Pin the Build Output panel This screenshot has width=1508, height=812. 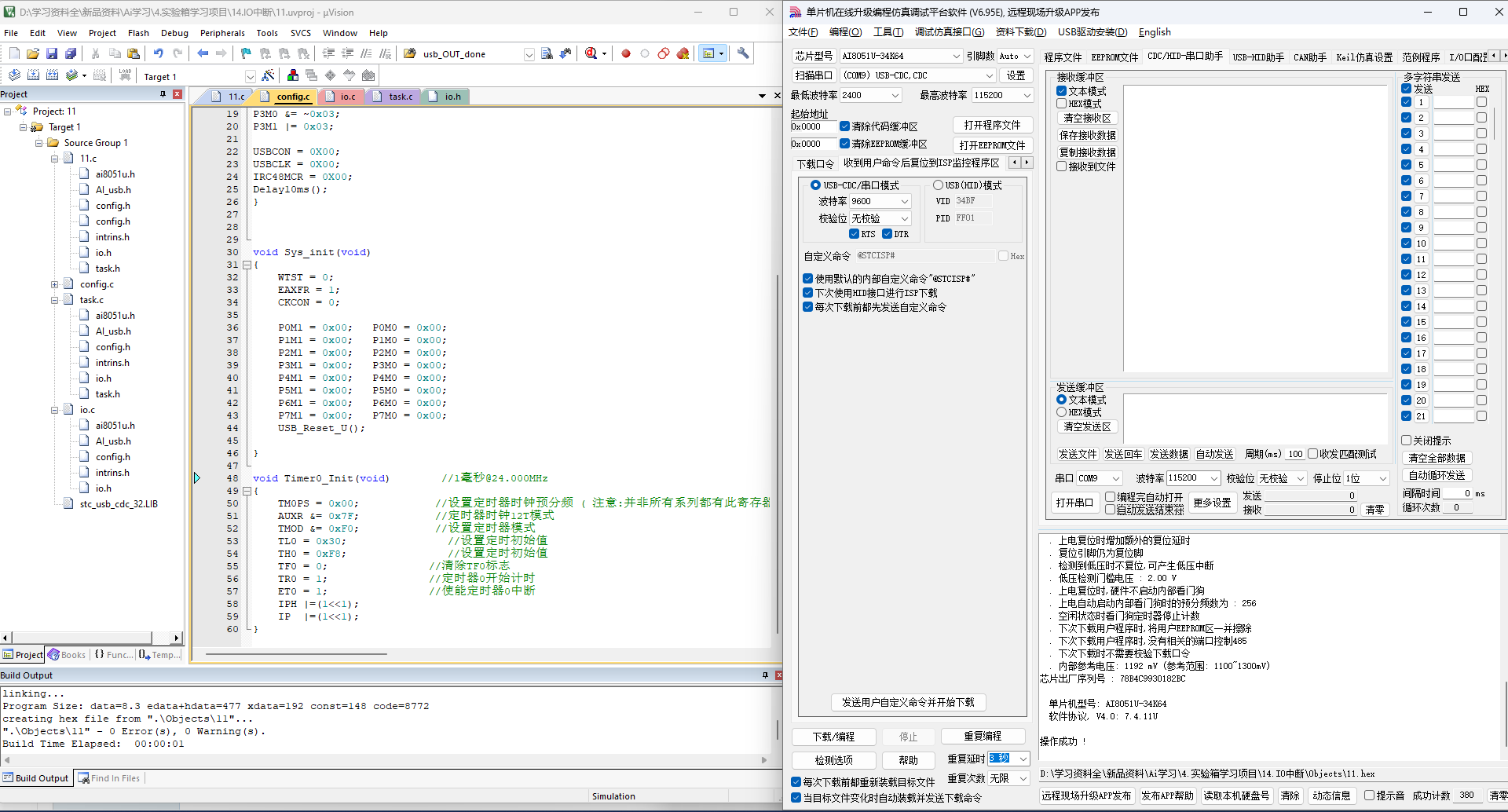click(765, 675)
